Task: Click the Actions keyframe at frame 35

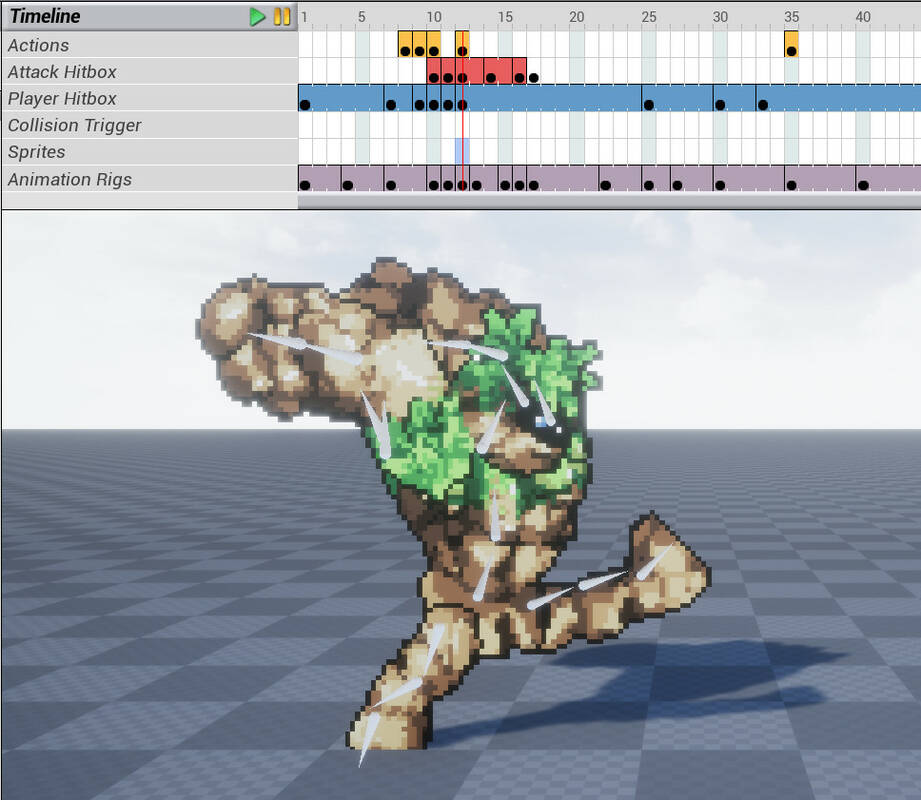Action: point(791,51)
